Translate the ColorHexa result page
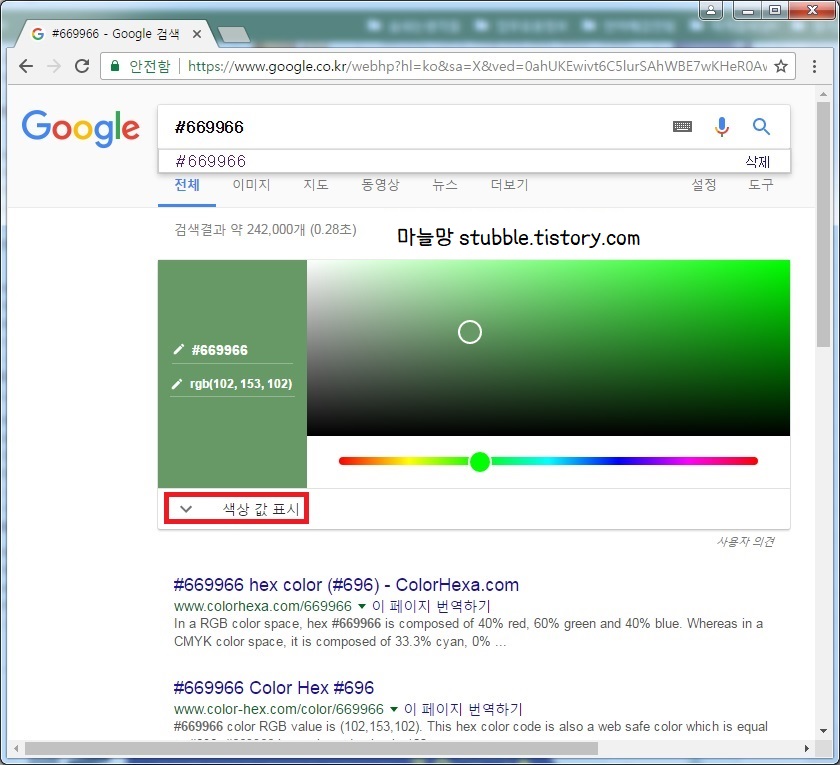Image resolution: width=840 pixels, height=765 pixels. point(431,606)
